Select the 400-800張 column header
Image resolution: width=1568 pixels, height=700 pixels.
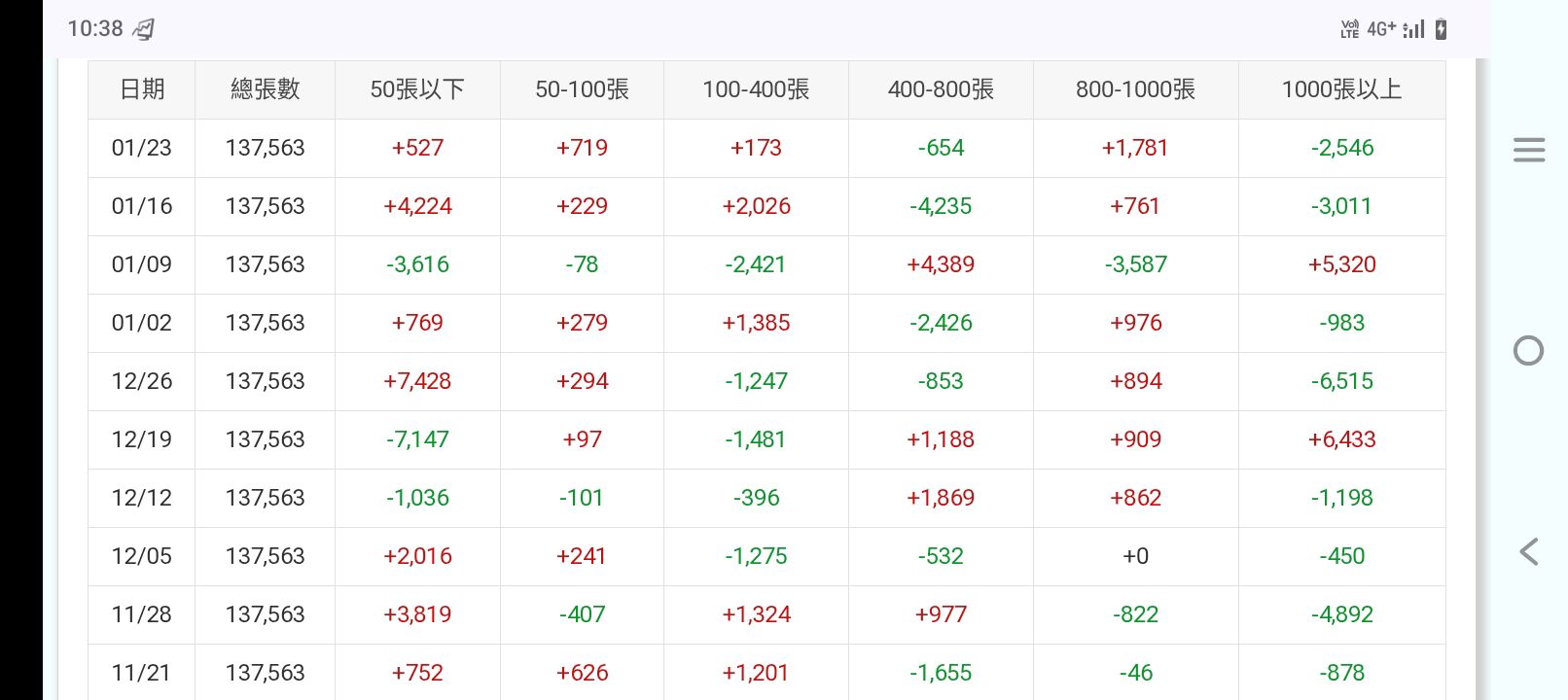941,89
